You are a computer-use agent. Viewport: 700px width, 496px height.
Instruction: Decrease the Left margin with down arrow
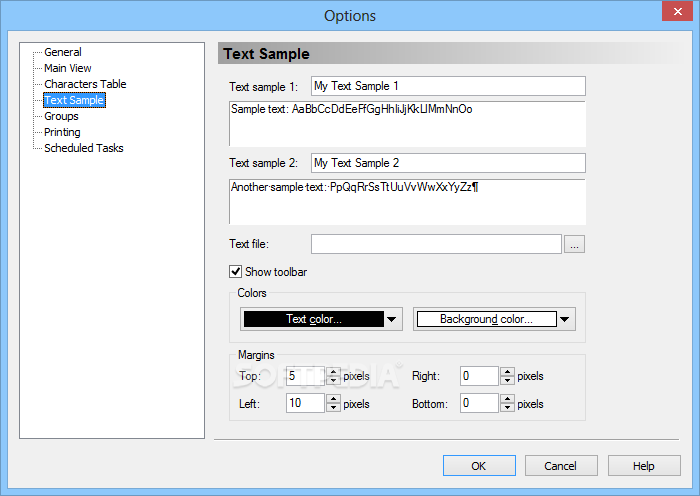coord(333,408)
